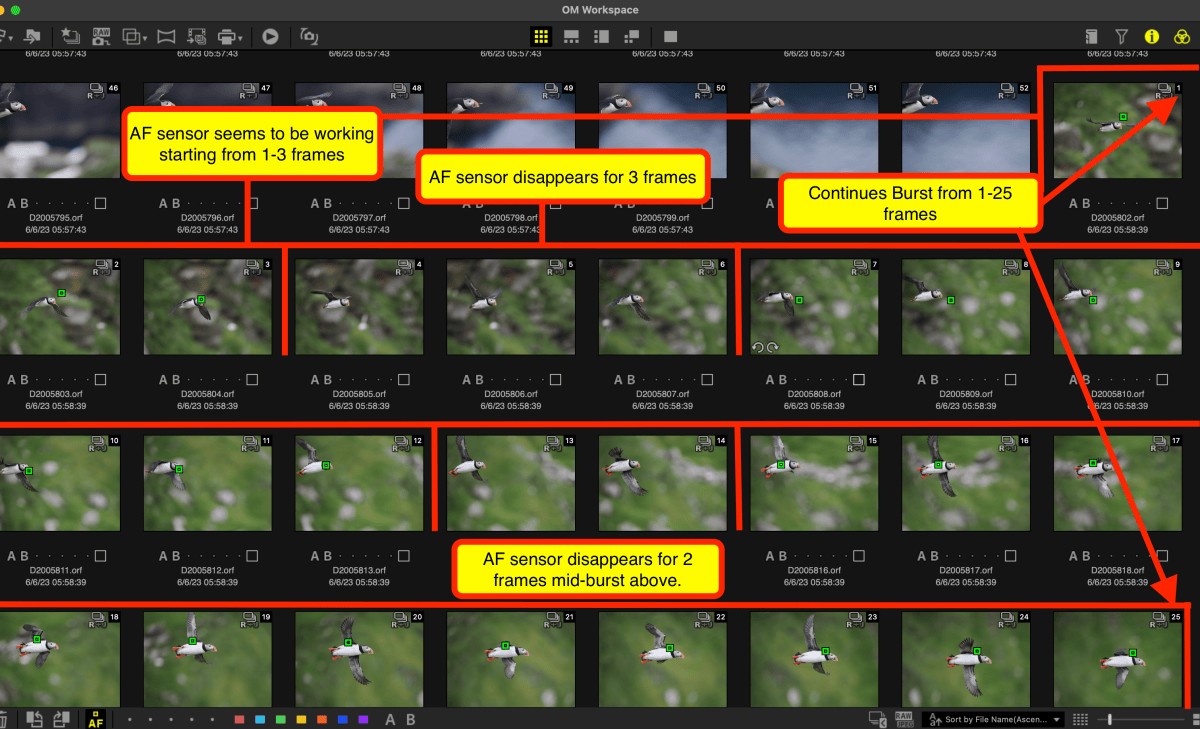The height and width of the screenshot is (729, 1200).
Task: Toggle the AF target display button
Action: 96,719
